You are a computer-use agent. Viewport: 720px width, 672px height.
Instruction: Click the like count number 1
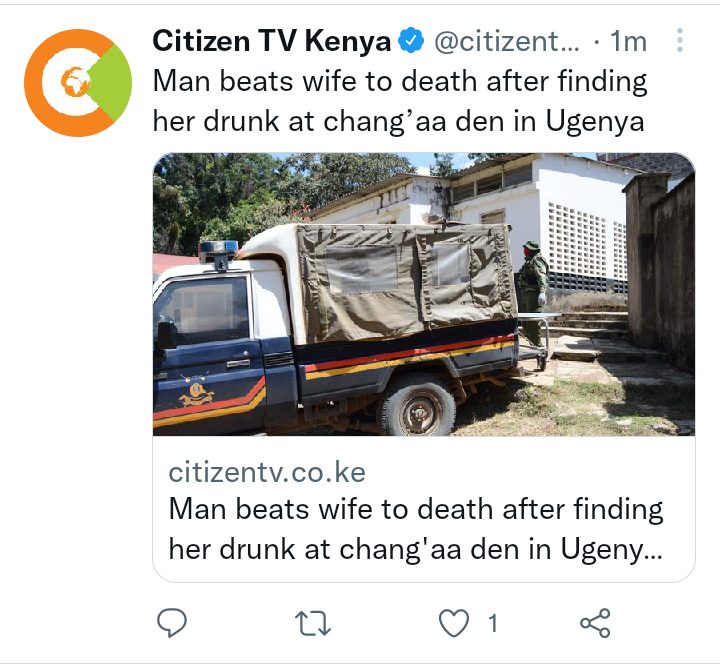click(493, 624)
